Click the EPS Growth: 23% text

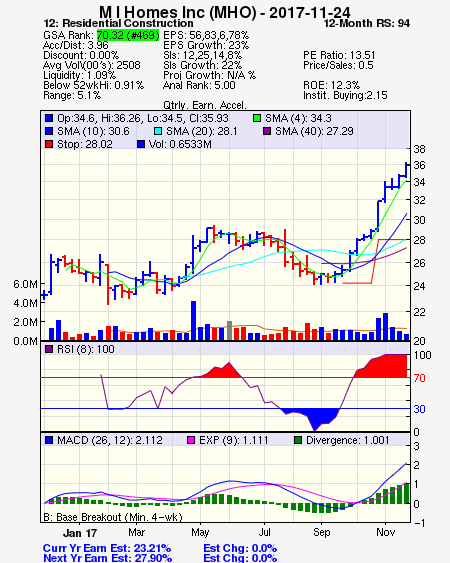point(206,45)
